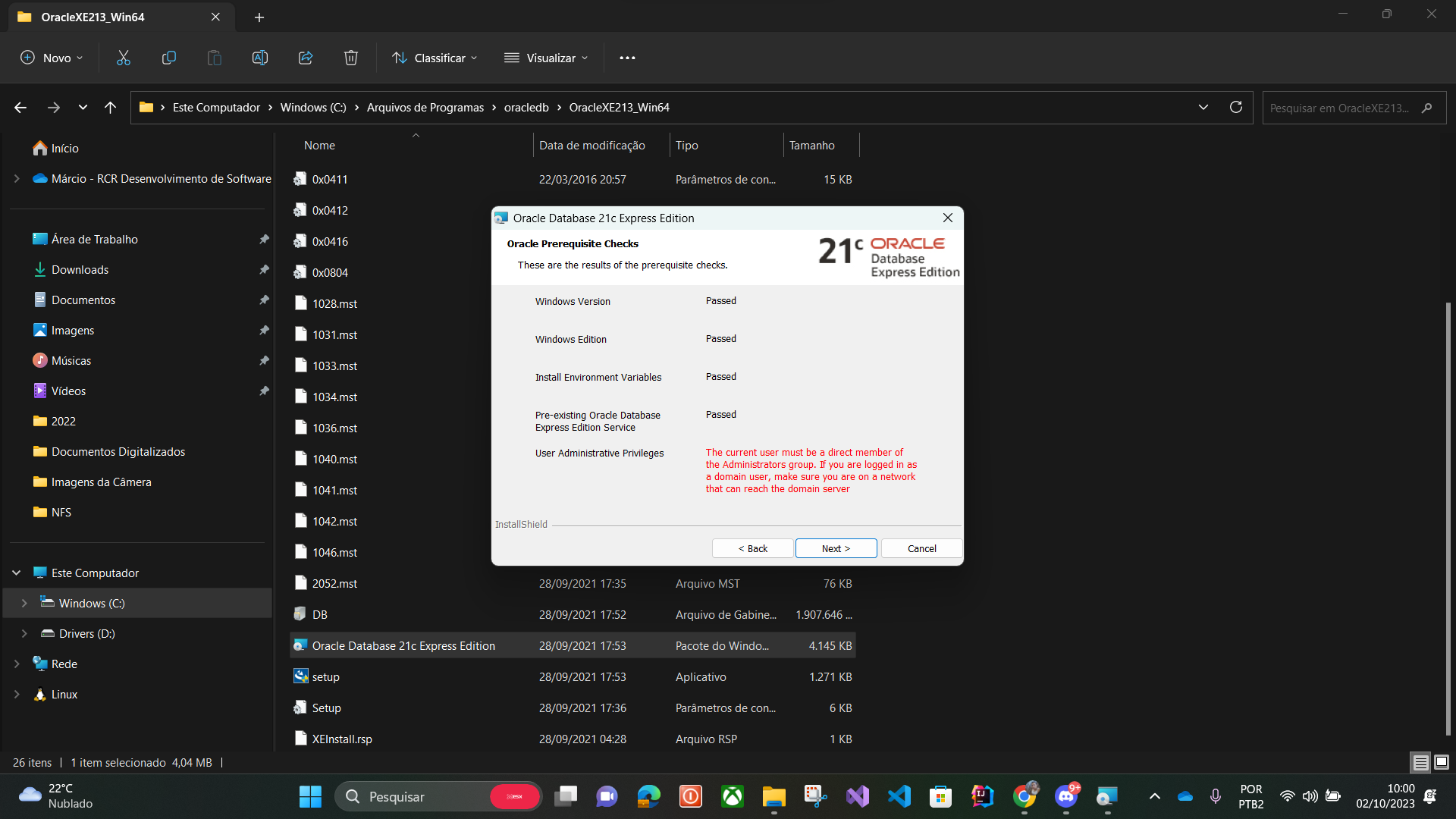Open Visual Studio Code from taskbar
This screenshot has width=1456, height=819.
(899, 796)
